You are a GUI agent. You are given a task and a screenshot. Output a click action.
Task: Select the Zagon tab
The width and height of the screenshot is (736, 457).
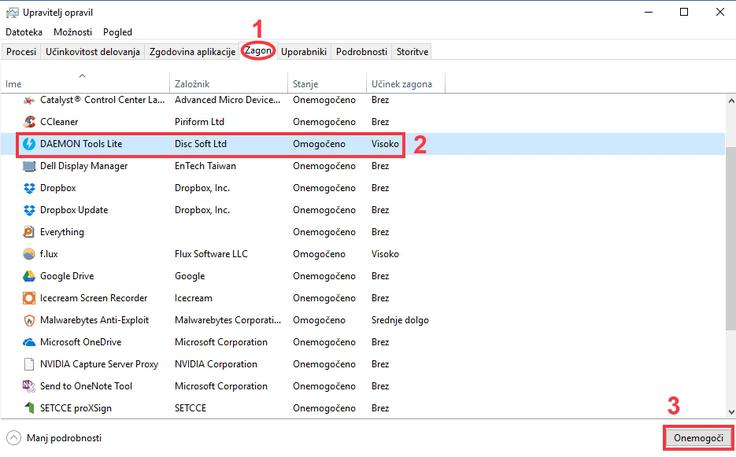pos(258,51)
